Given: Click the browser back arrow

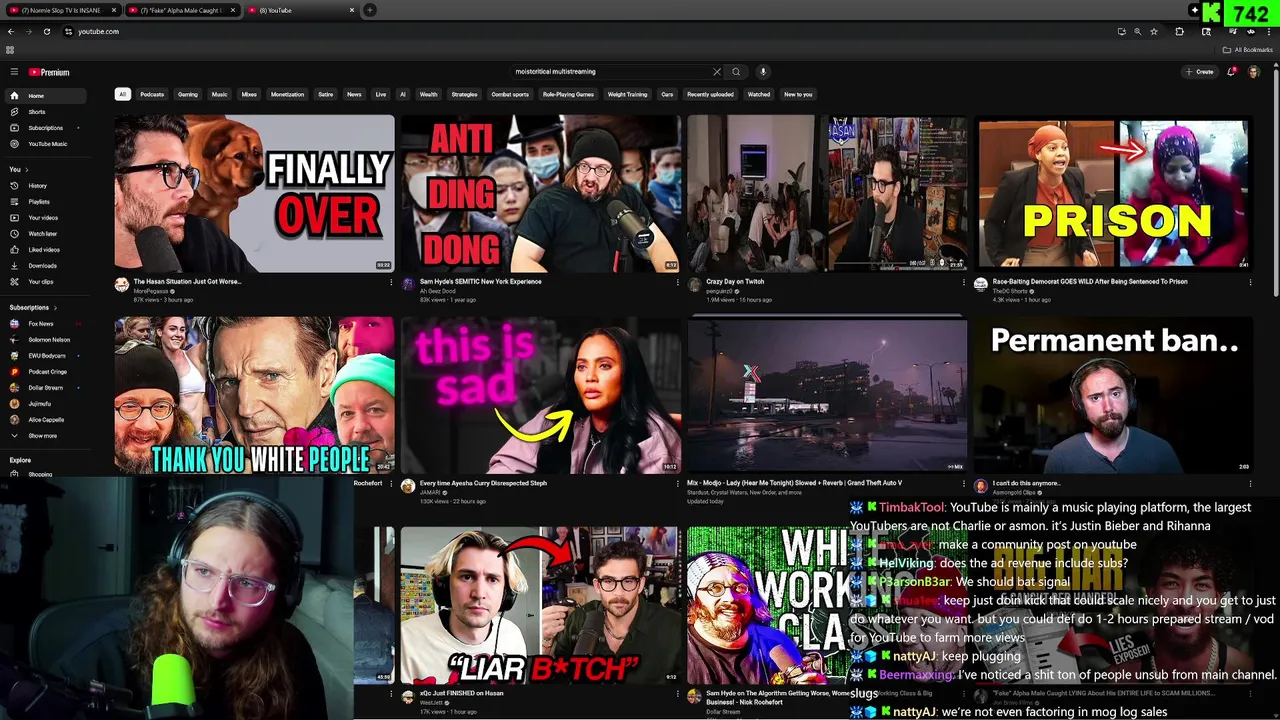Looking at the screenshot, I should coord(12,31).
